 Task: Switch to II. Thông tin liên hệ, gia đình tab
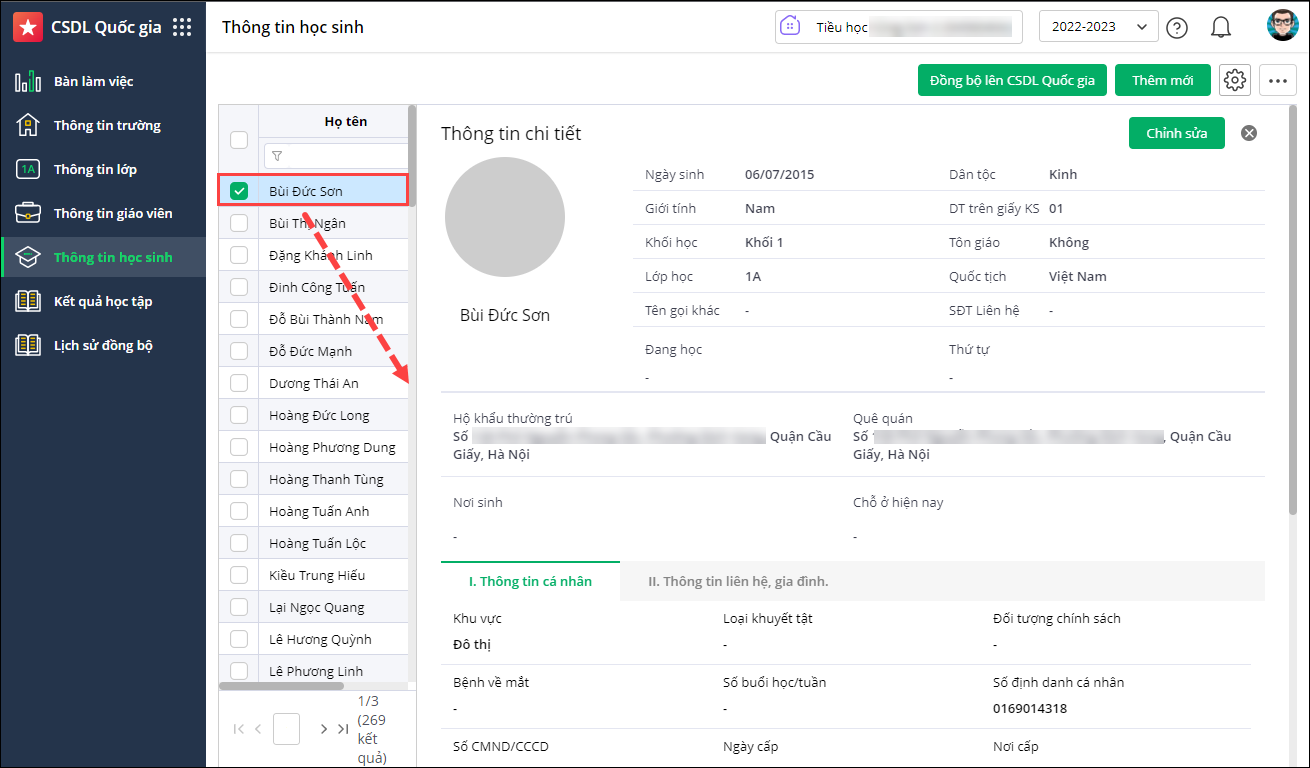[738, 581]
